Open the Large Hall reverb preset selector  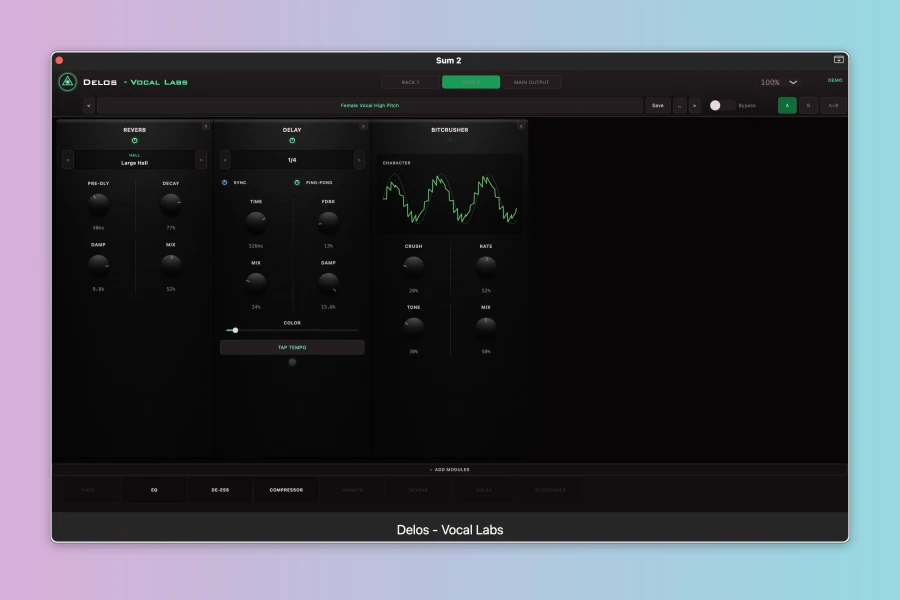[x=134, y=160]
